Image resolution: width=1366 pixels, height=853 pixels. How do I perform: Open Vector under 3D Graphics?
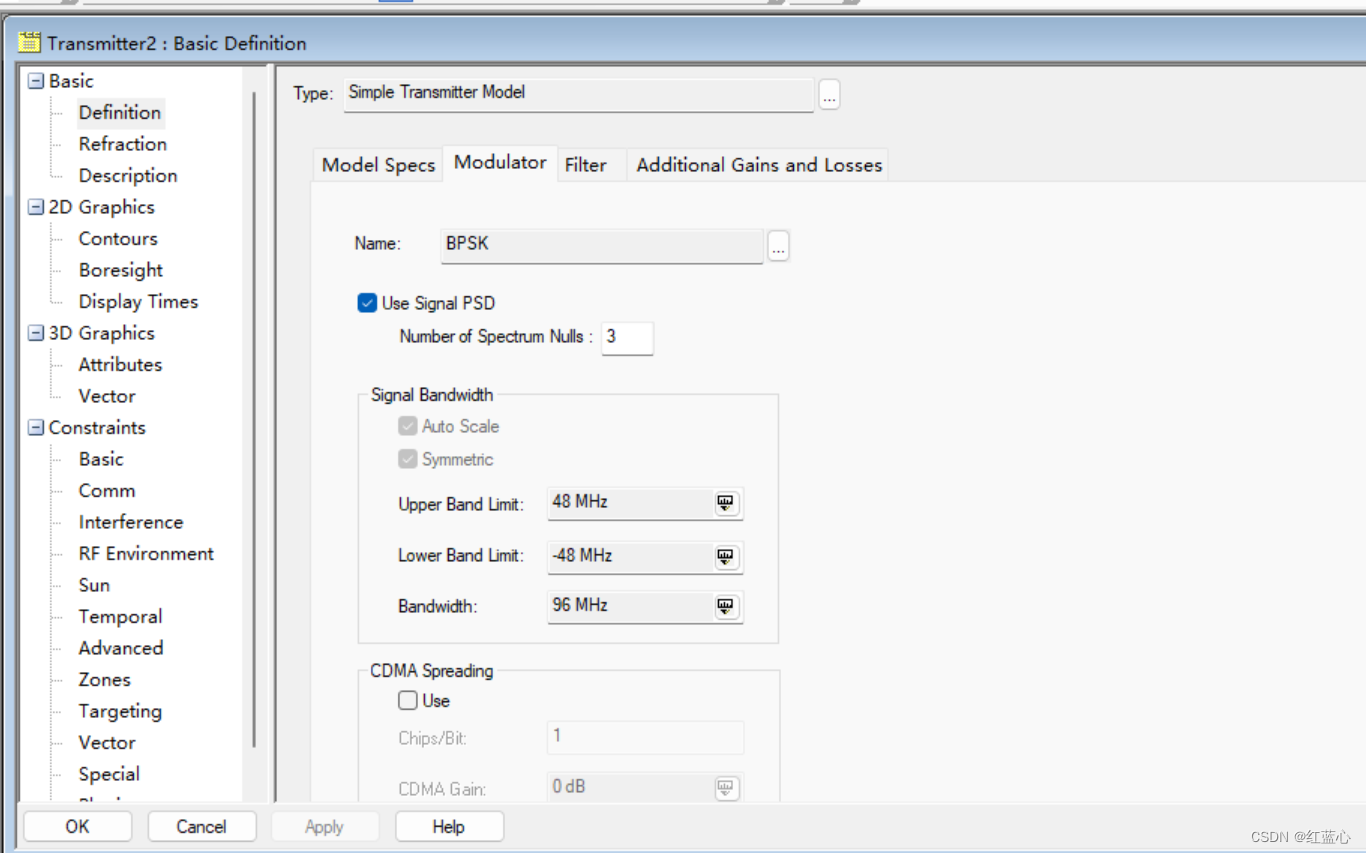click(x=107, y=396)
